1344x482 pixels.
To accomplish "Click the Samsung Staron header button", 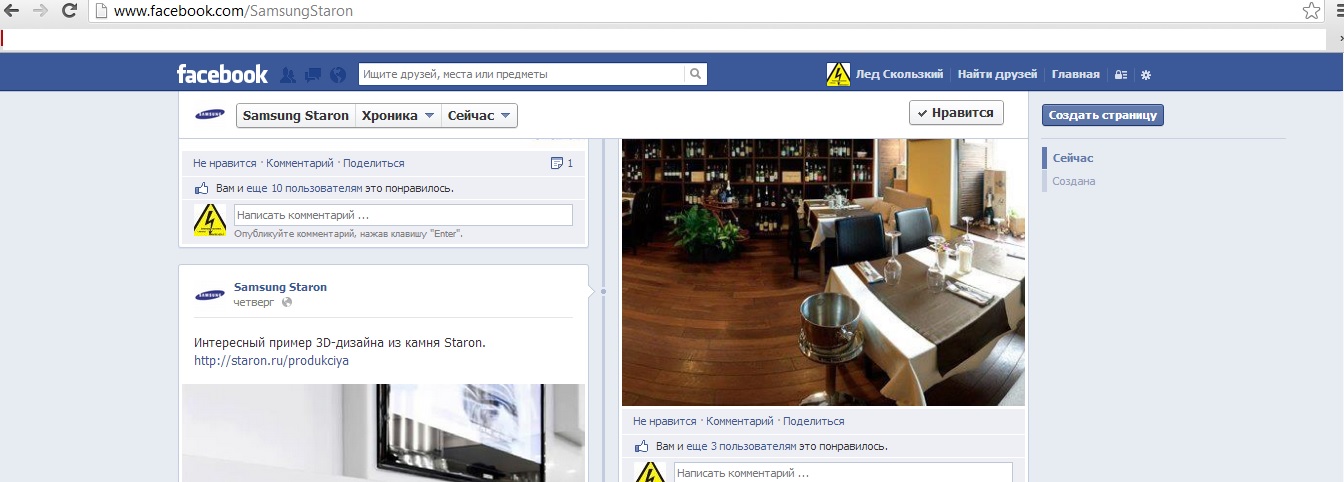I will 295,116.
